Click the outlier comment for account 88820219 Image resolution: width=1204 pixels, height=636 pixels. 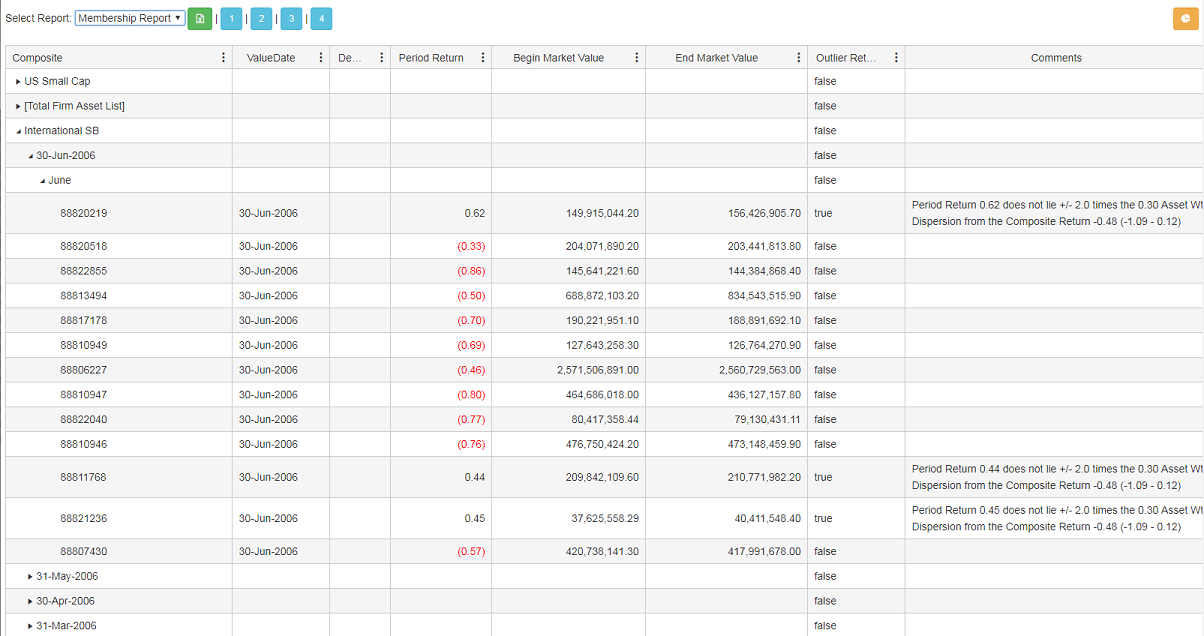click(x=1058, y=213)
